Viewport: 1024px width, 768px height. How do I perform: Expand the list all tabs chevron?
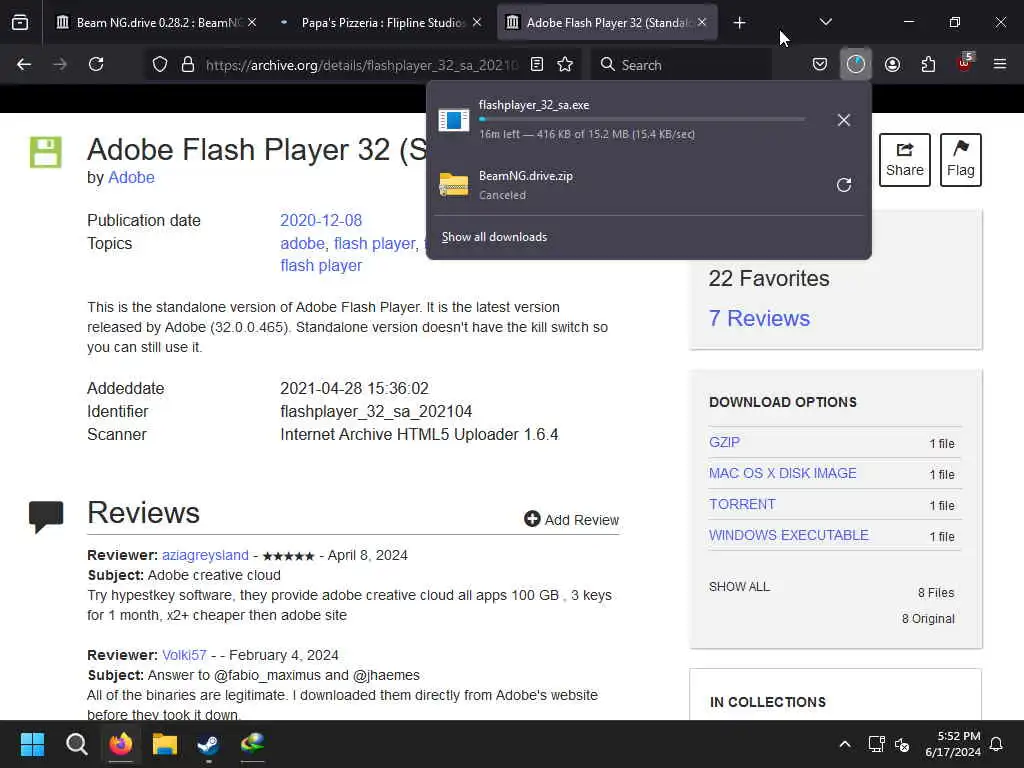click(x=825, y=22)
